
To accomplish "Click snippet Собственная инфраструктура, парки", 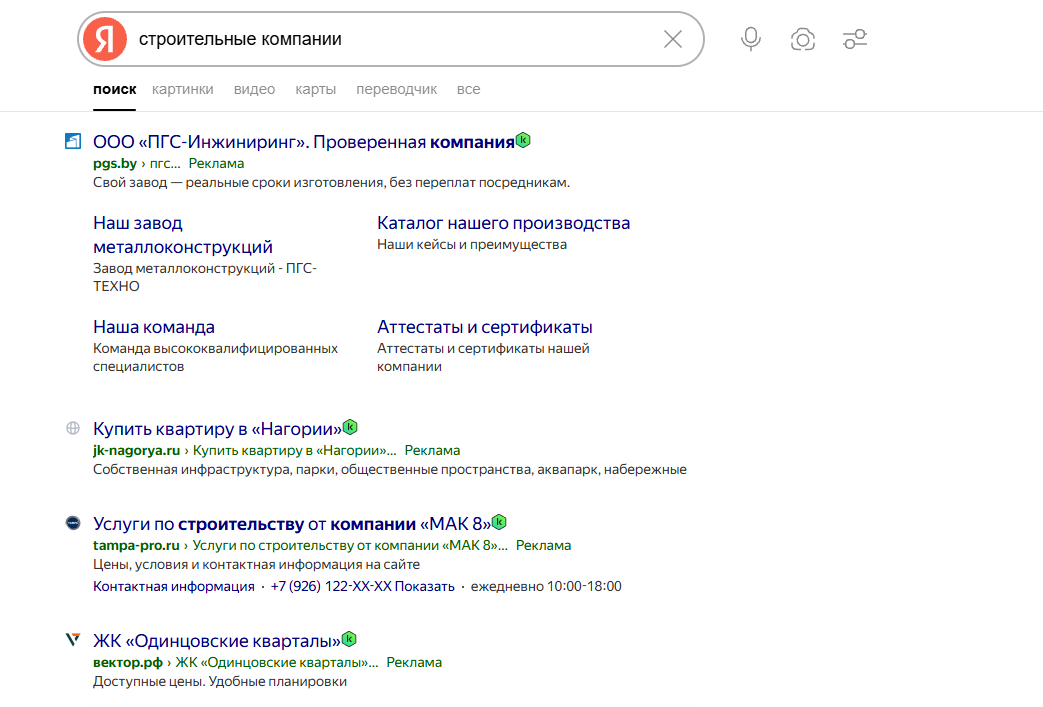I will 390,470.
